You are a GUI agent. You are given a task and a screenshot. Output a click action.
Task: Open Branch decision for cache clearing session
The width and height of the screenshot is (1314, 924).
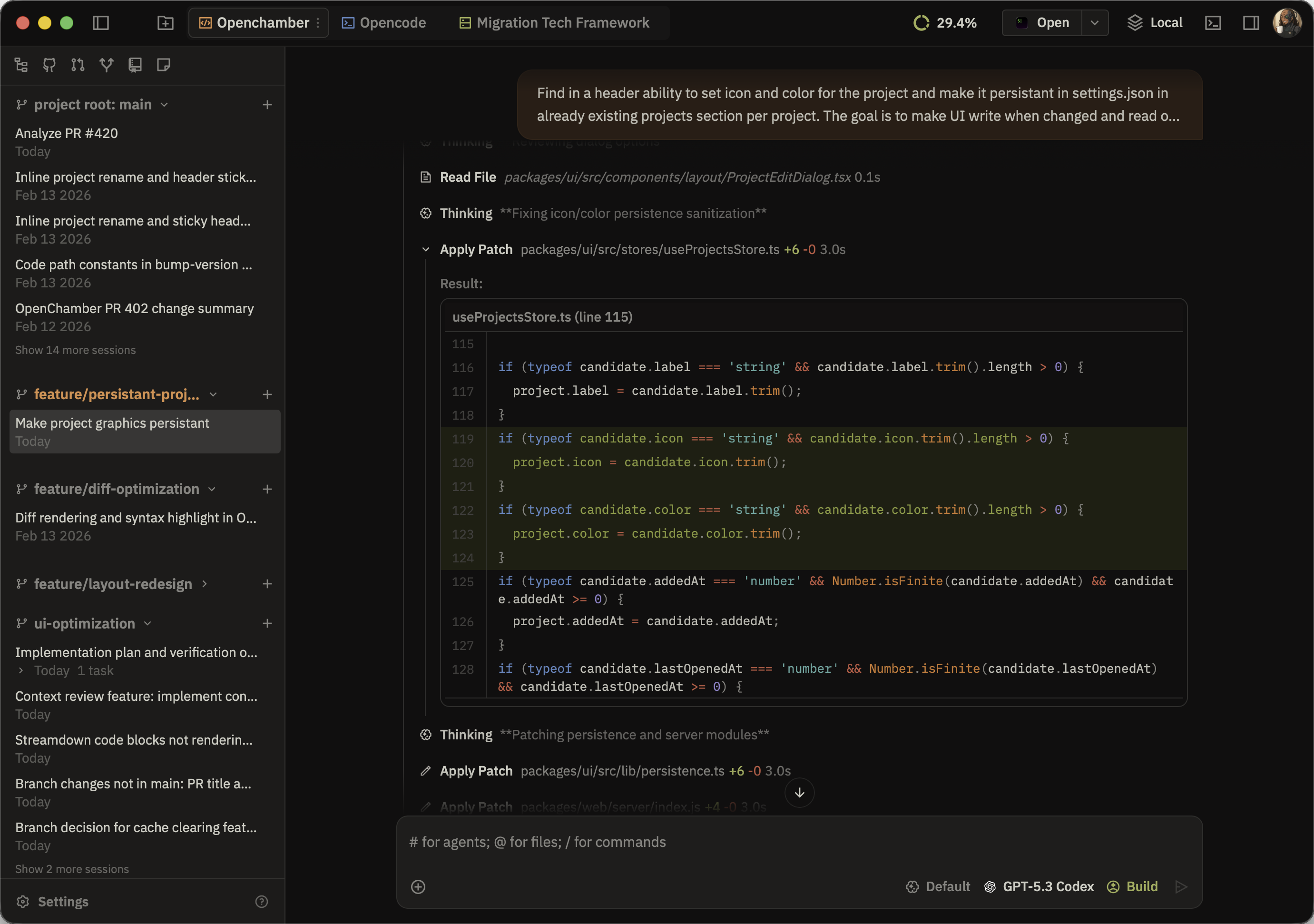(145, 836)
